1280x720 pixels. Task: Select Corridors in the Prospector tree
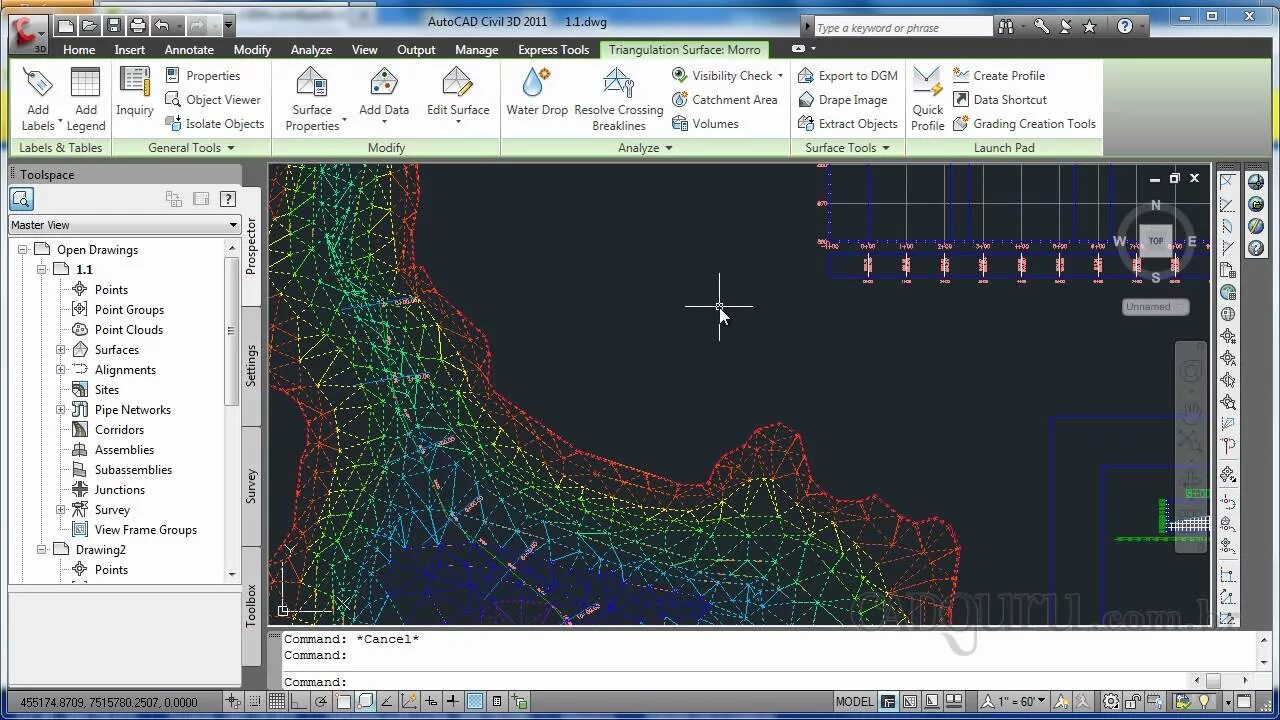[x=119, y=430]
